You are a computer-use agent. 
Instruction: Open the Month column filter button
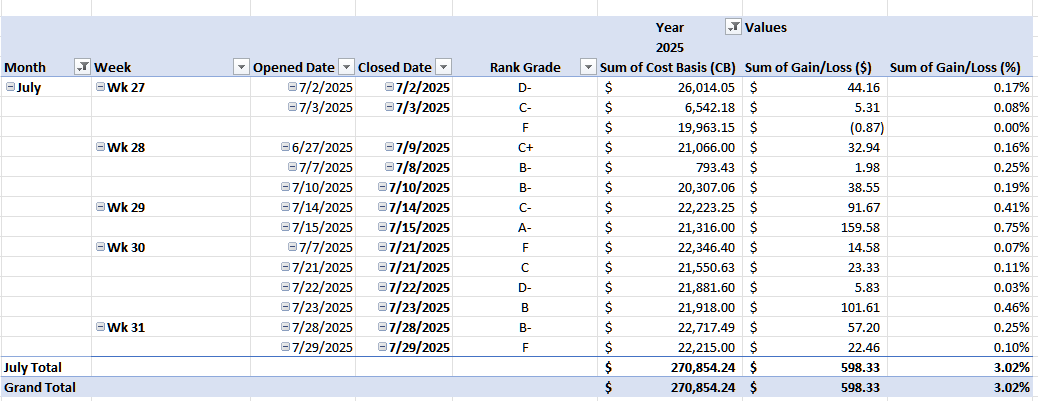[x=82, y=67]
